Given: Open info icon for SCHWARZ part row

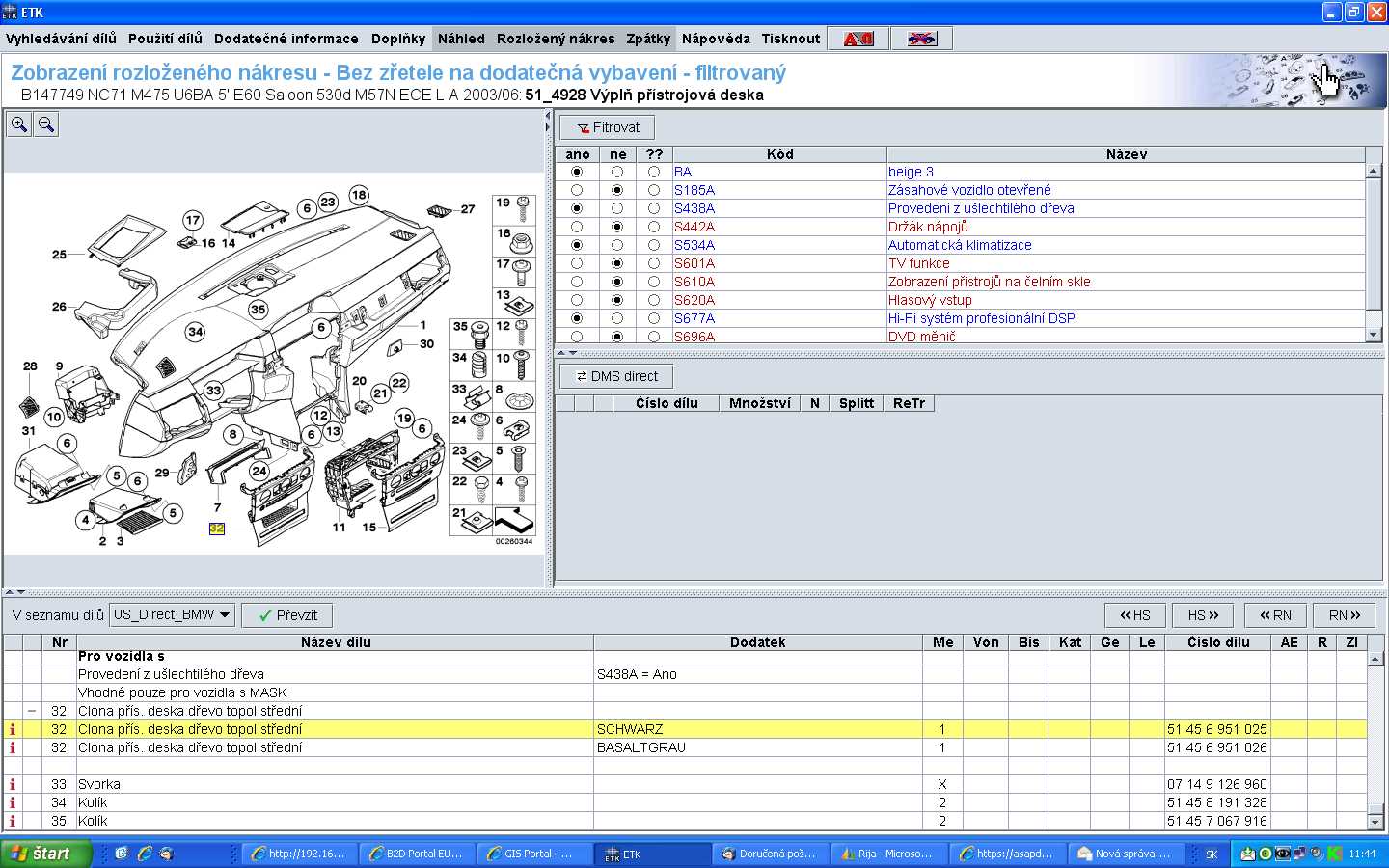Looking at the screenshot, I should (x=13, y=729).
